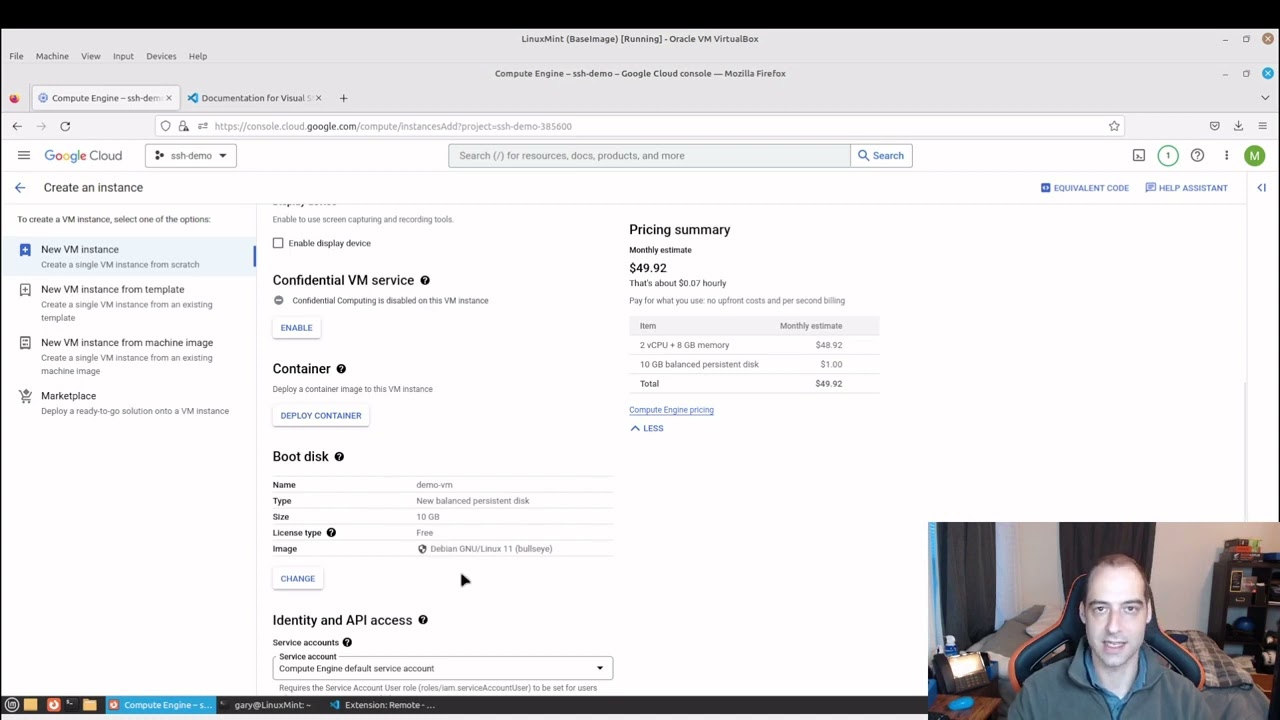Check the Enable display device checkbox
Screen dimensions: 1280x720
point(278,243)
